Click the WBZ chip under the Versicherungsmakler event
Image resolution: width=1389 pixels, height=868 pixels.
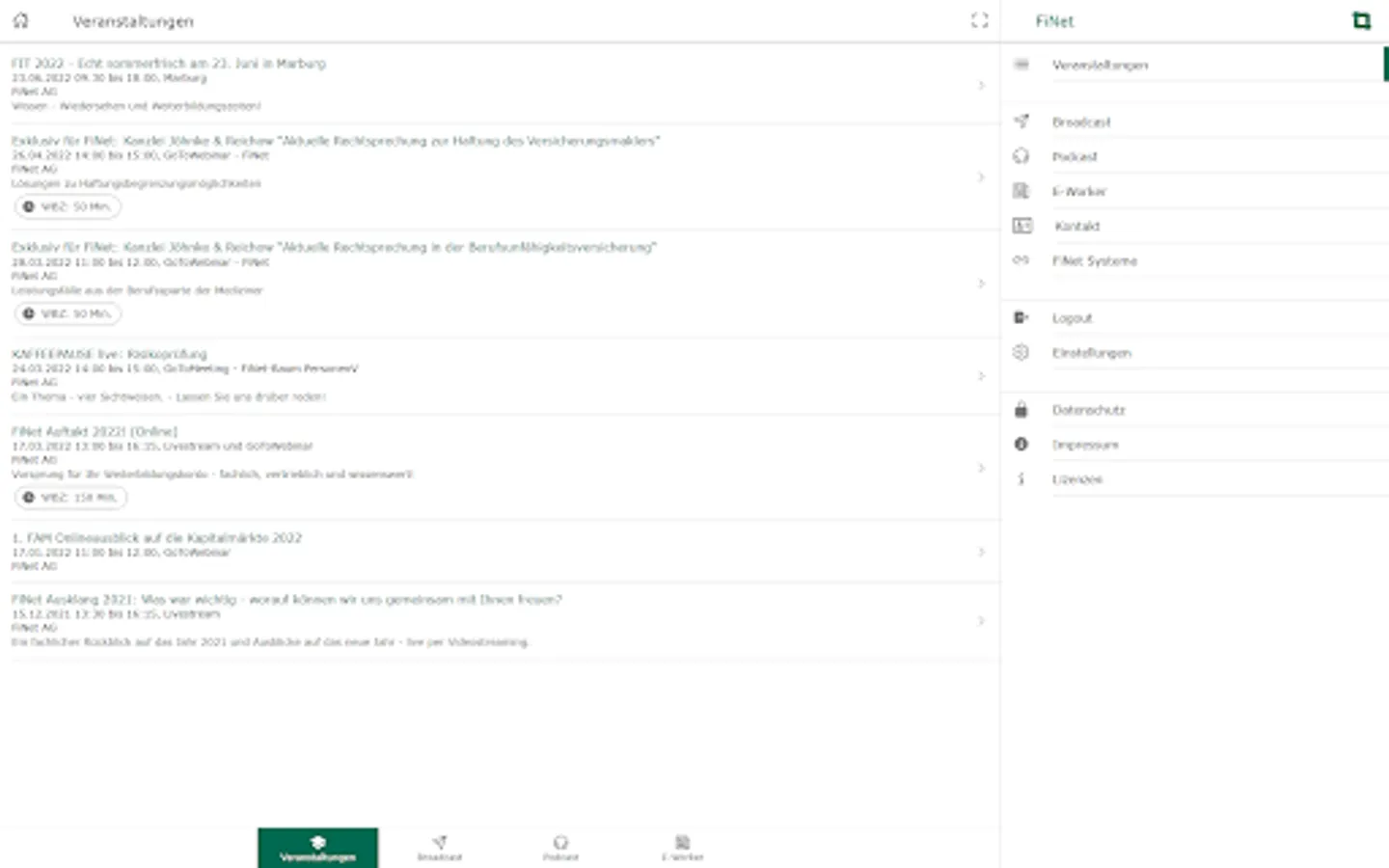(x=68, y=206)
